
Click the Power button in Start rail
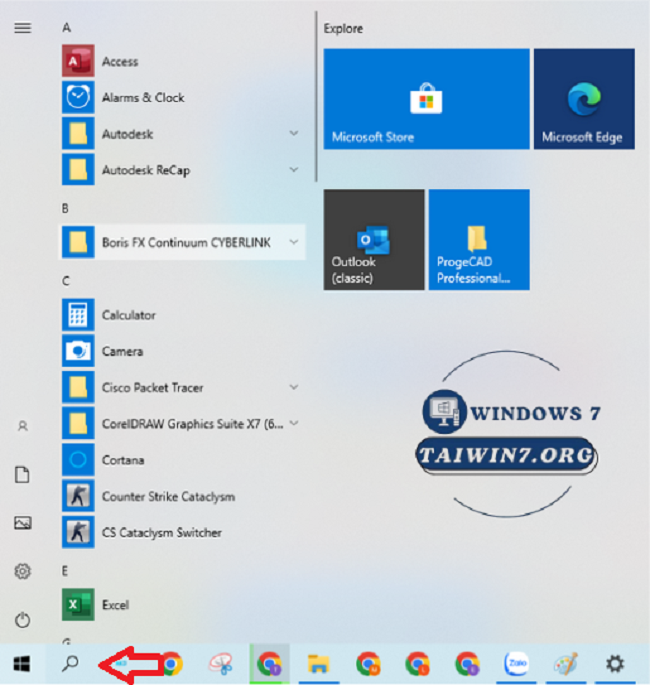coord(23,620)
